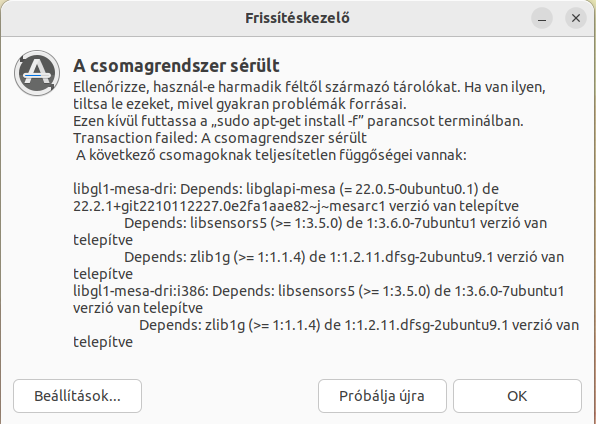Confirm the error with OK
Viewport: 596px width, 424px height.
(x=517, y=396)
